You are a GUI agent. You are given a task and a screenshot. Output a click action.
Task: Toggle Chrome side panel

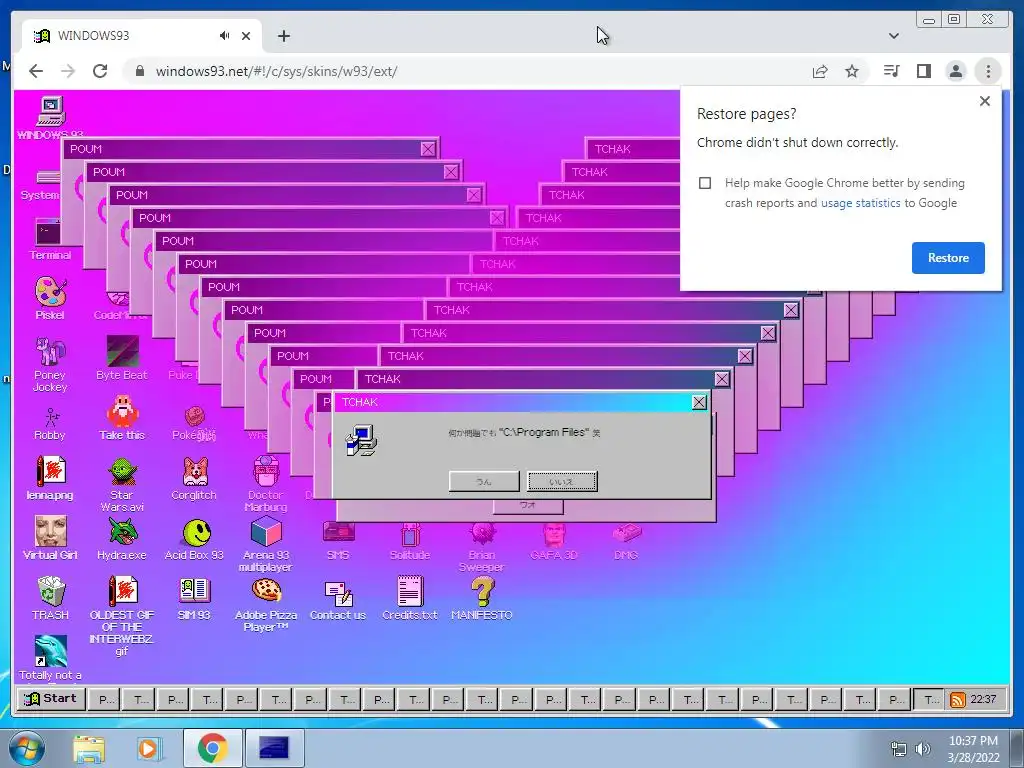pyautogui.click(x=923, y=71)
